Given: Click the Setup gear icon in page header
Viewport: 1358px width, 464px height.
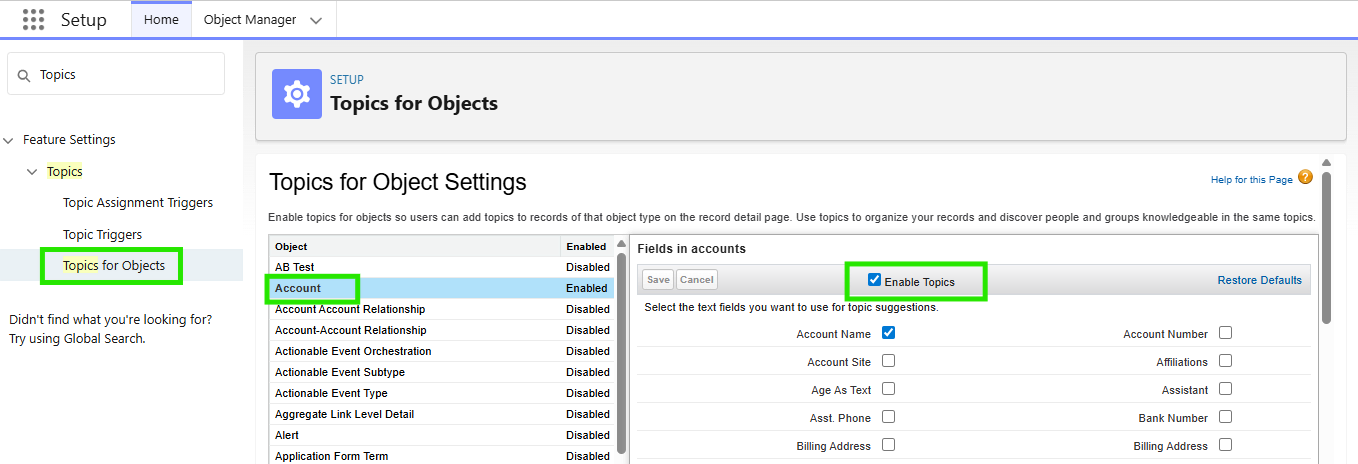Looking at the screenshot, I should 297,94.
